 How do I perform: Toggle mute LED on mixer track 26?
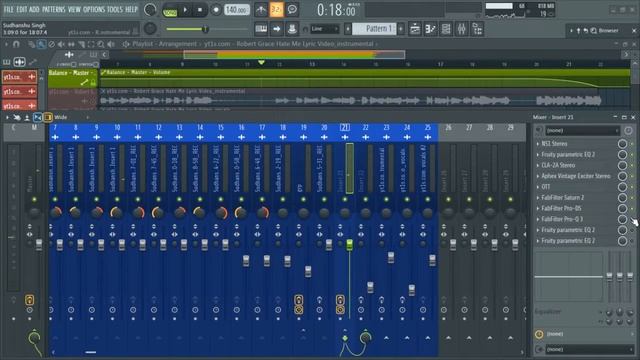pos(448,199)
